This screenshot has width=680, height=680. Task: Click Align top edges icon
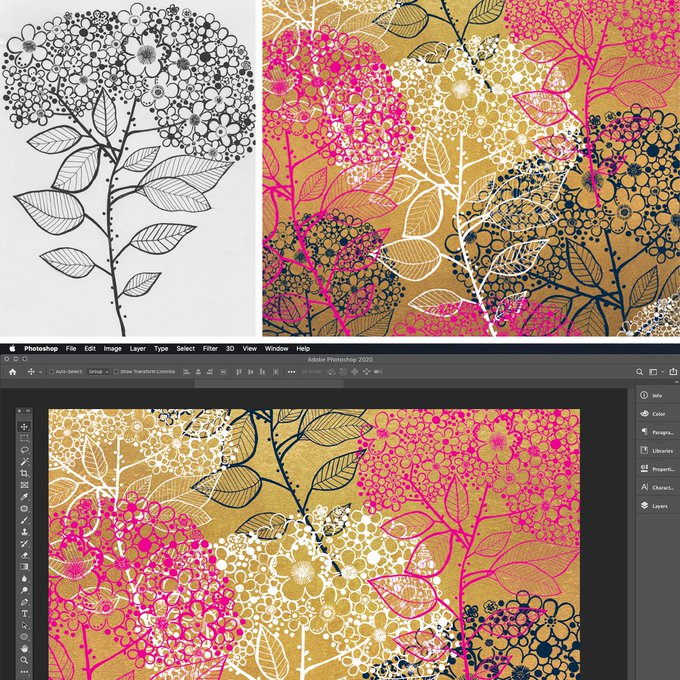(239, 372)
